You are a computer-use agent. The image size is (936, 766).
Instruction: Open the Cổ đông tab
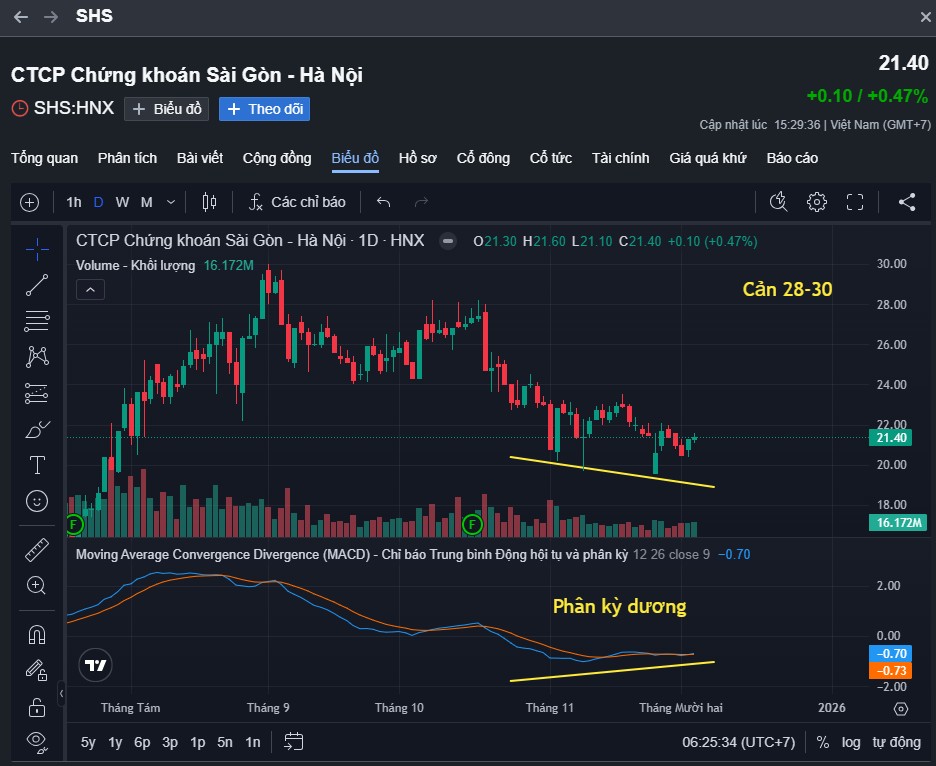[x=484, y=158]
